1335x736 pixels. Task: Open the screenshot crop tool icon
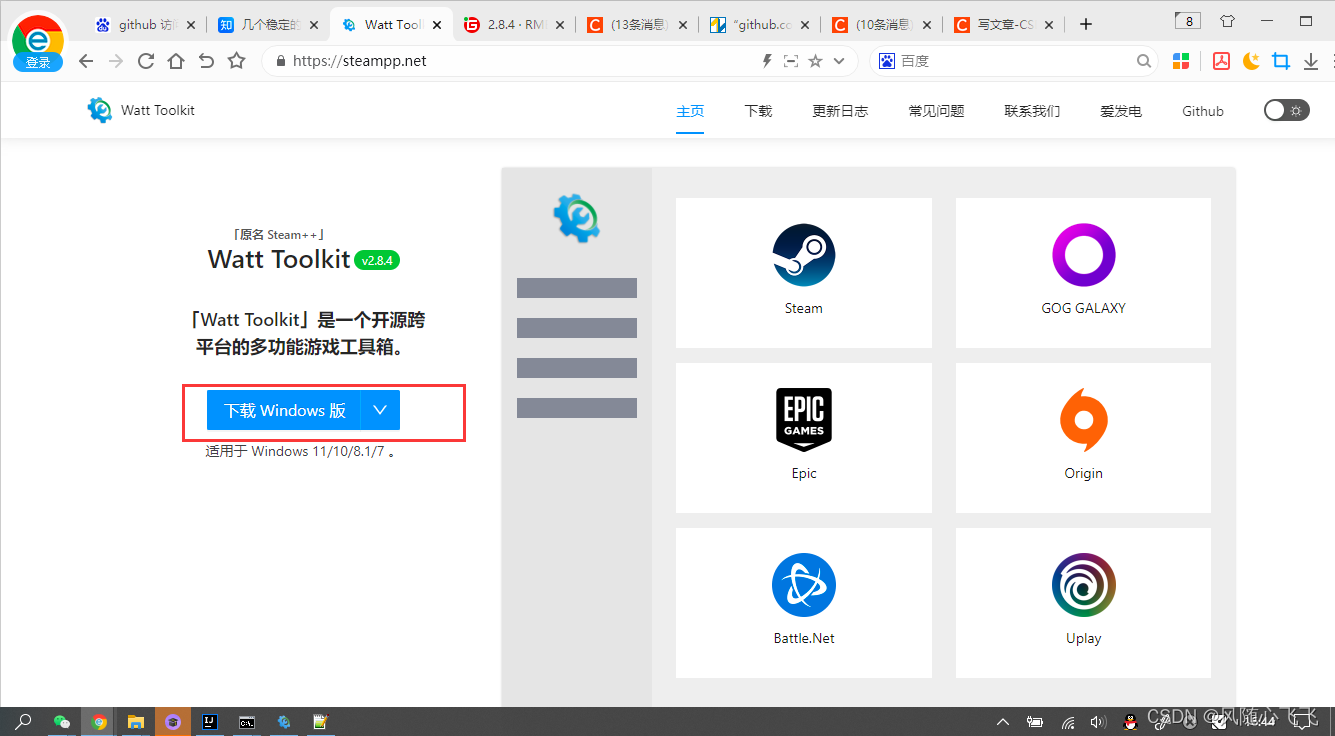click(1281, 60)
